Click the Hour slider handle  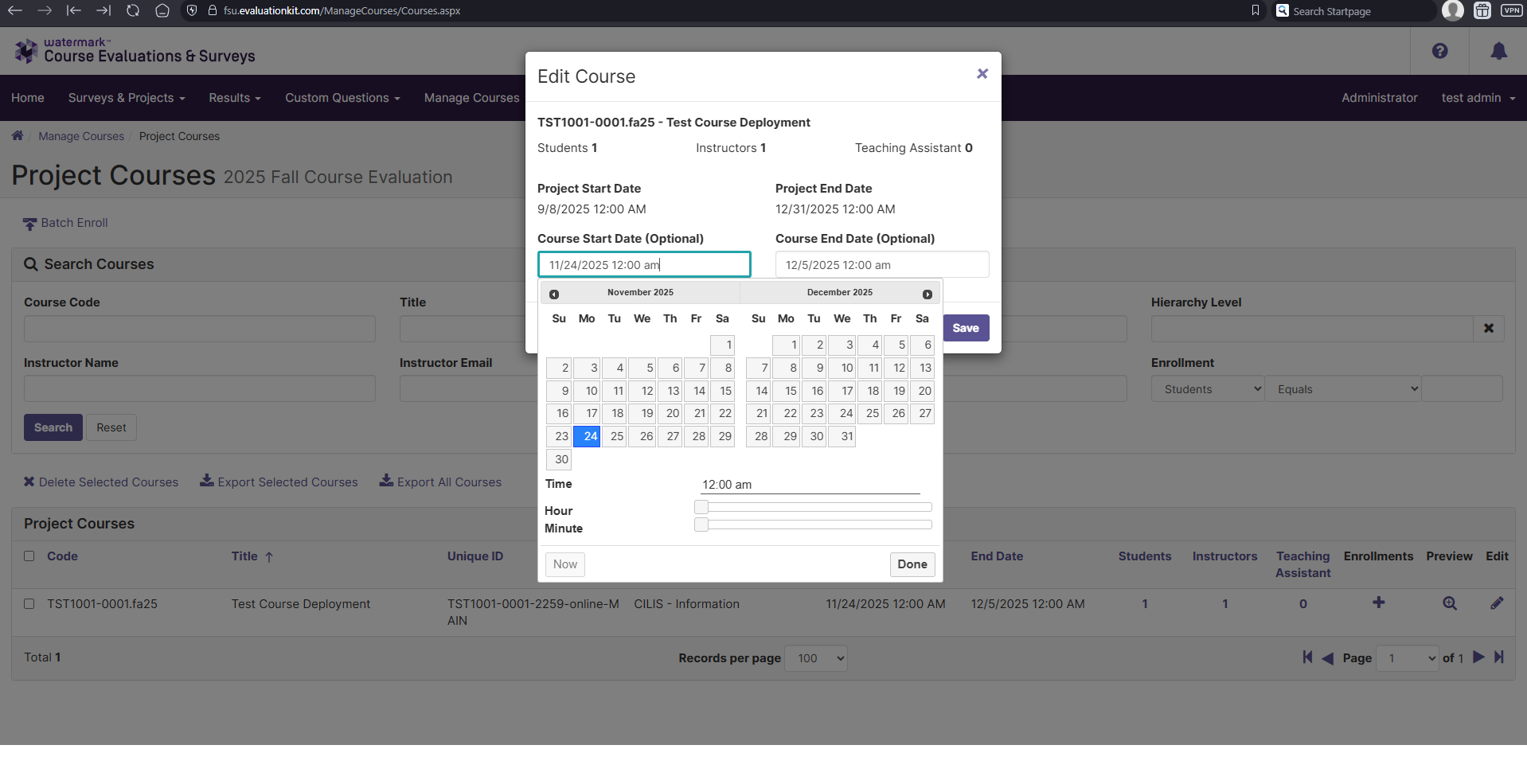[x=701, y=507]
